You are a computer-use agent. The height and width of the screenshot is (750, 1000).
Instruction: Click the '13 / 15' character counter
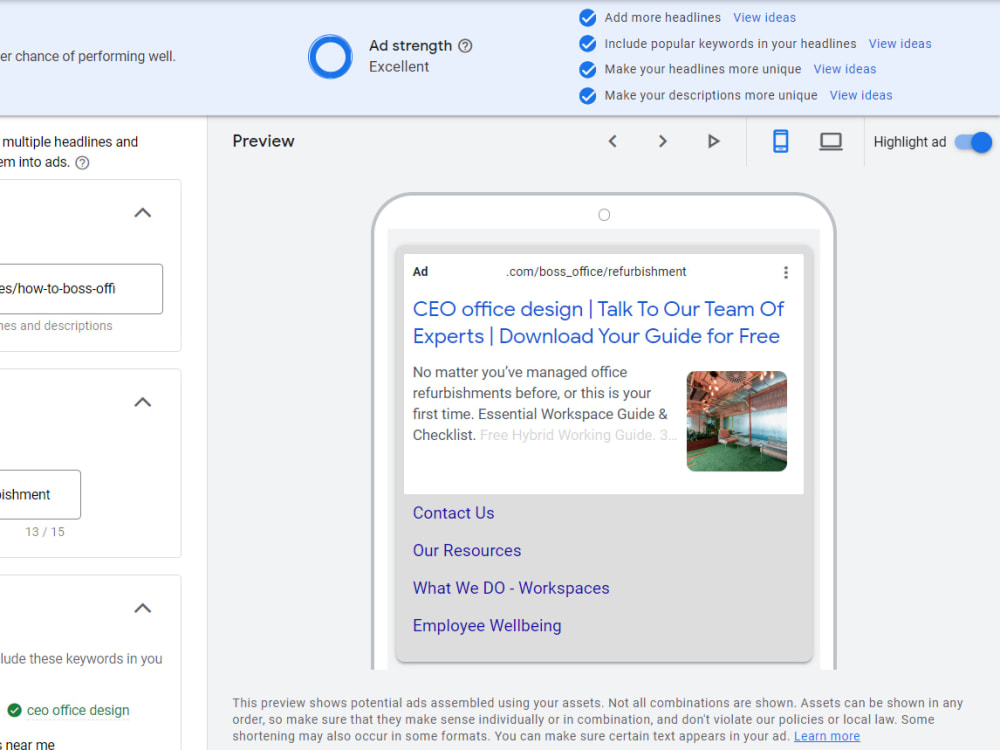[x=45, y=532]
